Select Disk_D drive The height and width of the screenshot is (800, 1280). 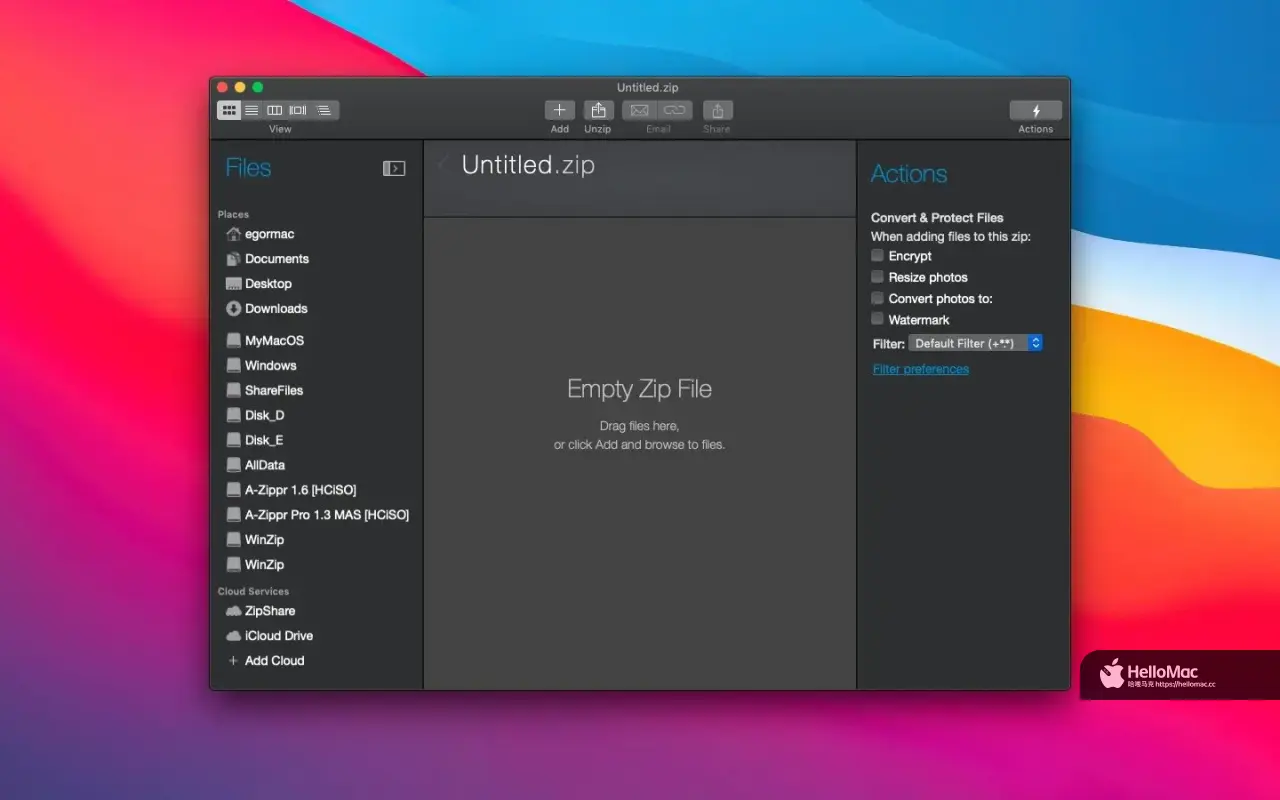(x=254, y=416)
